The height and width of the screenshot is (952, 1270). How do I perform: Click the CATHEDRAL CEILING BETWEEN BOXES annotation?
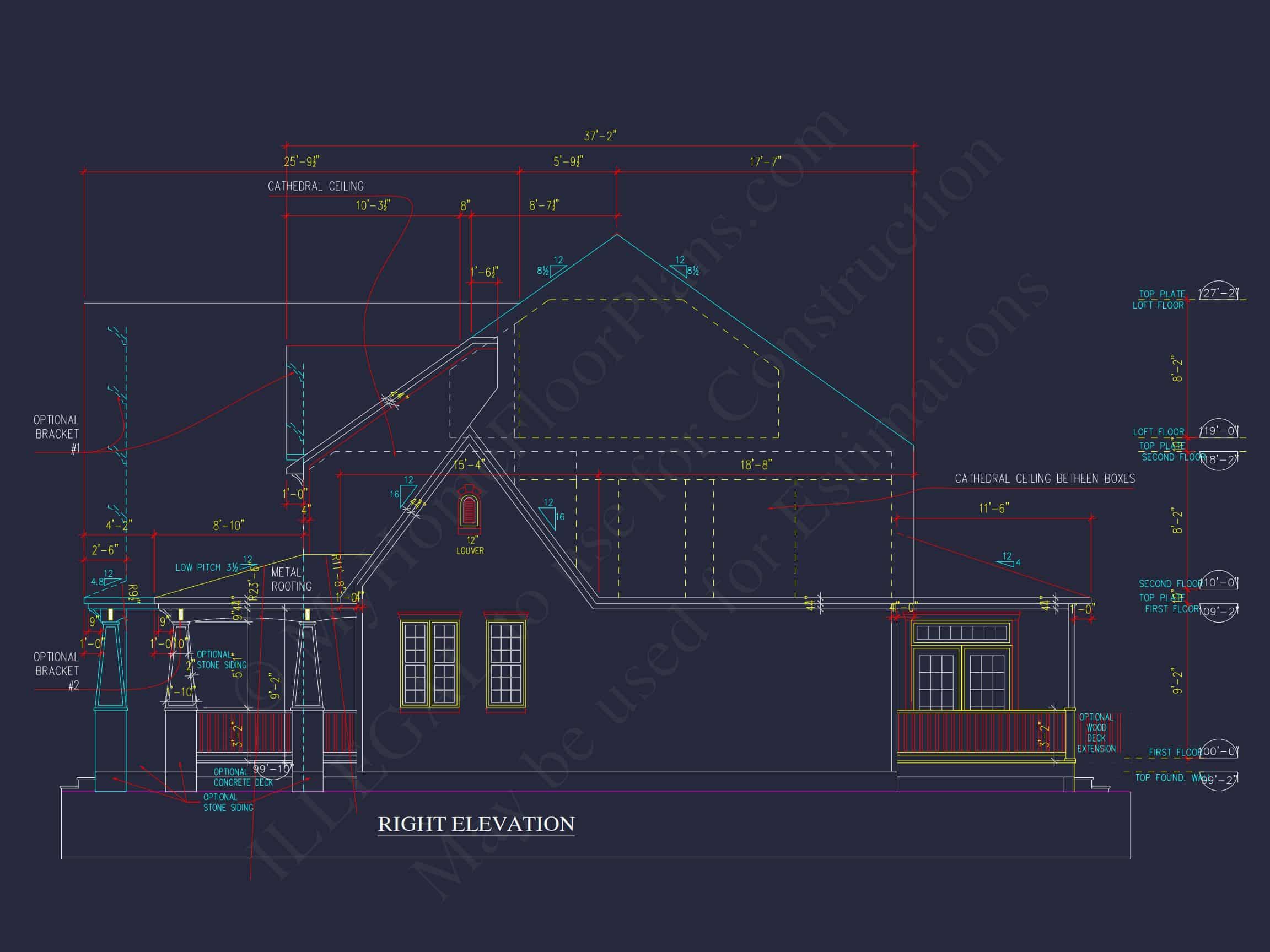(x=1045, y=479)
